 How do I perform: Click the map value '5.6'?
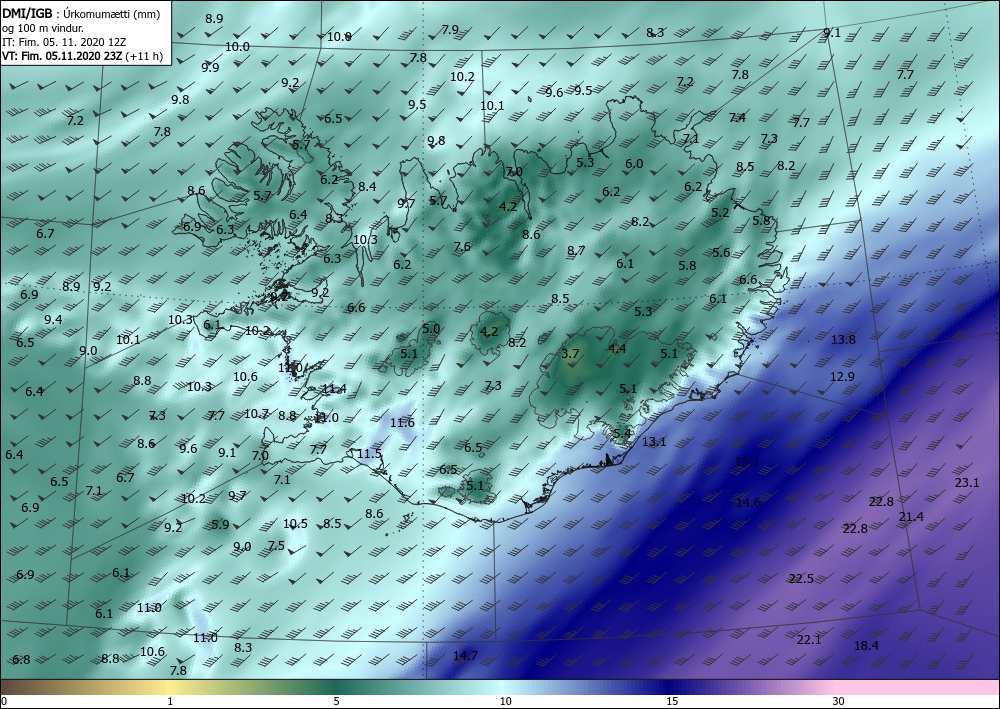point(721,252)
